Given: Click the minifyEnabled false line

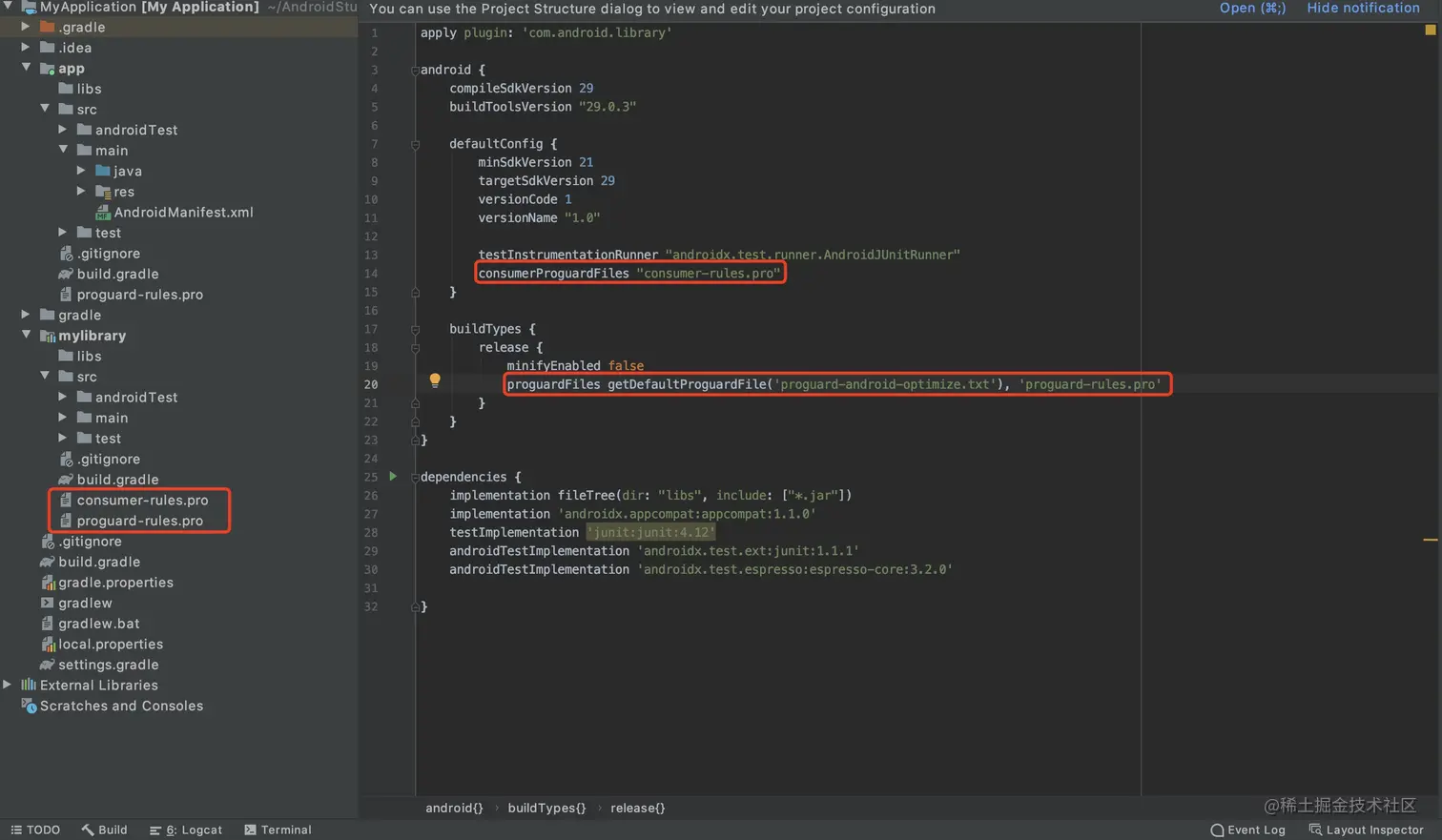Looking at the screenshot, I should pos(575,365).
